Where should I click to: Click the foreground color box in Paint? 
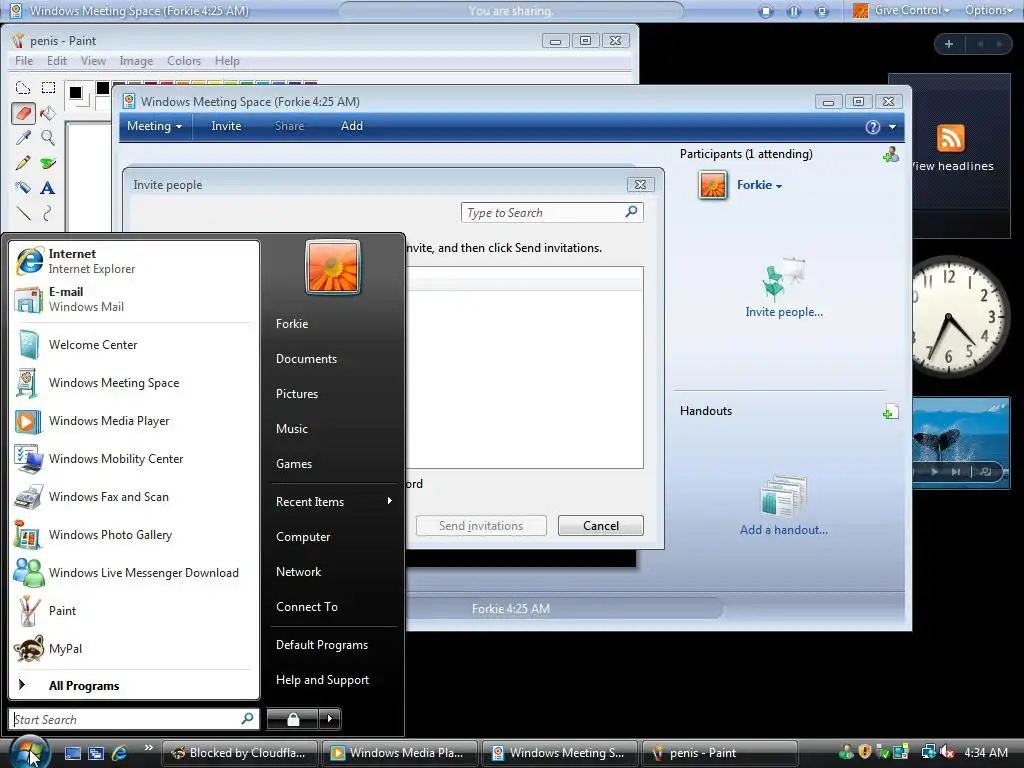(x=76, y=93)
